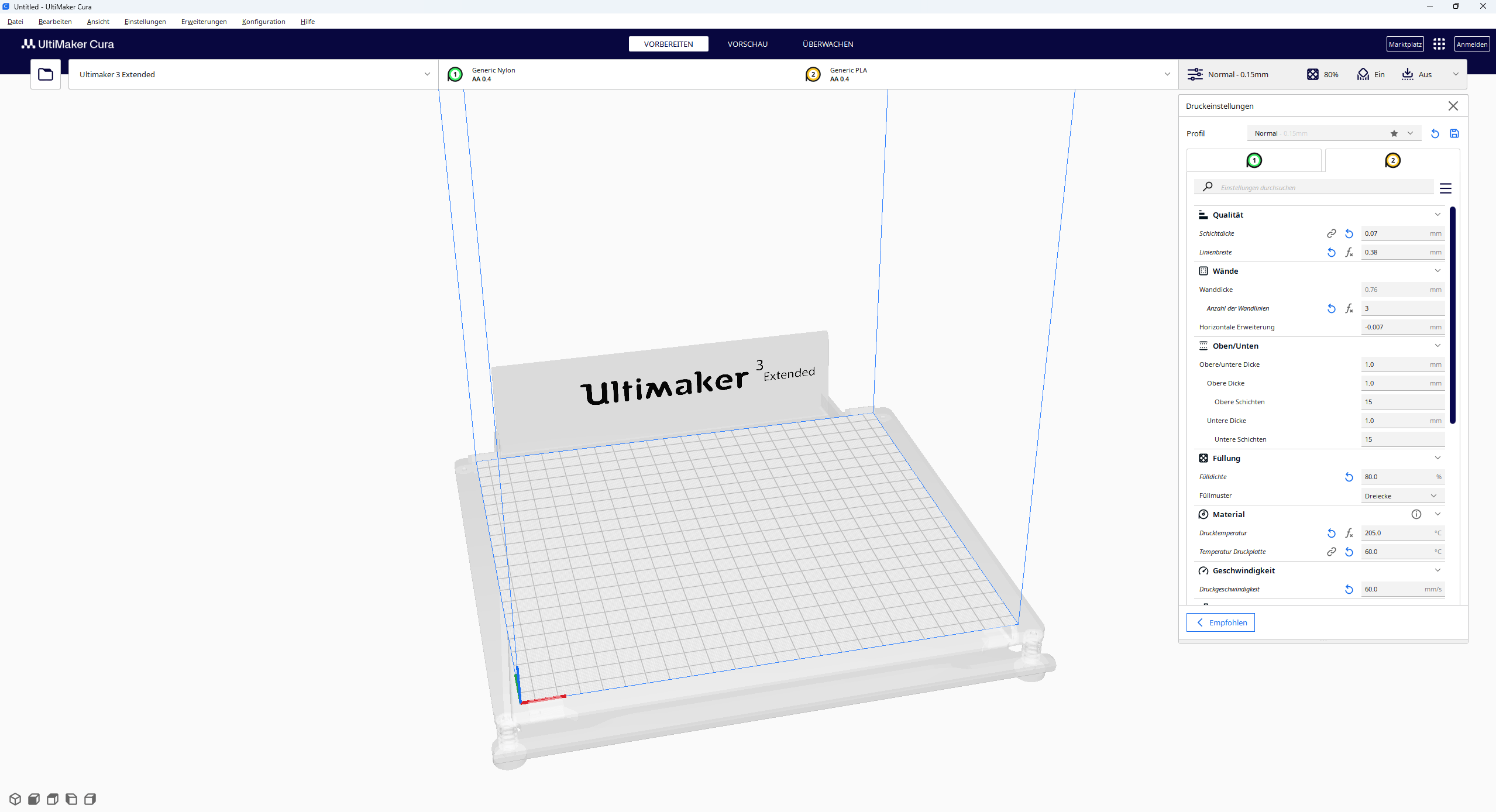Mark profile with star icon

click(x=1394, y=133)
